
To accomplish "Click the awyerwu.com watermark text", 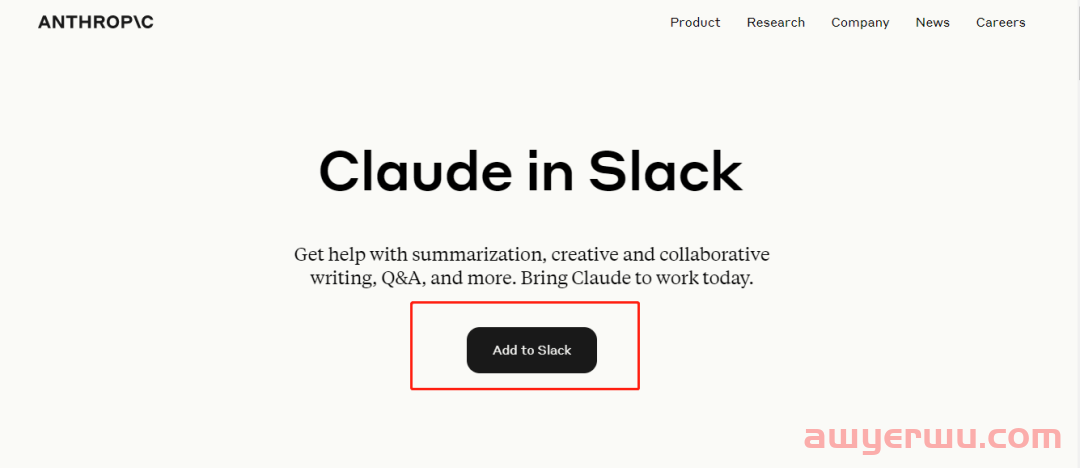I will click(x=933, y=438).
